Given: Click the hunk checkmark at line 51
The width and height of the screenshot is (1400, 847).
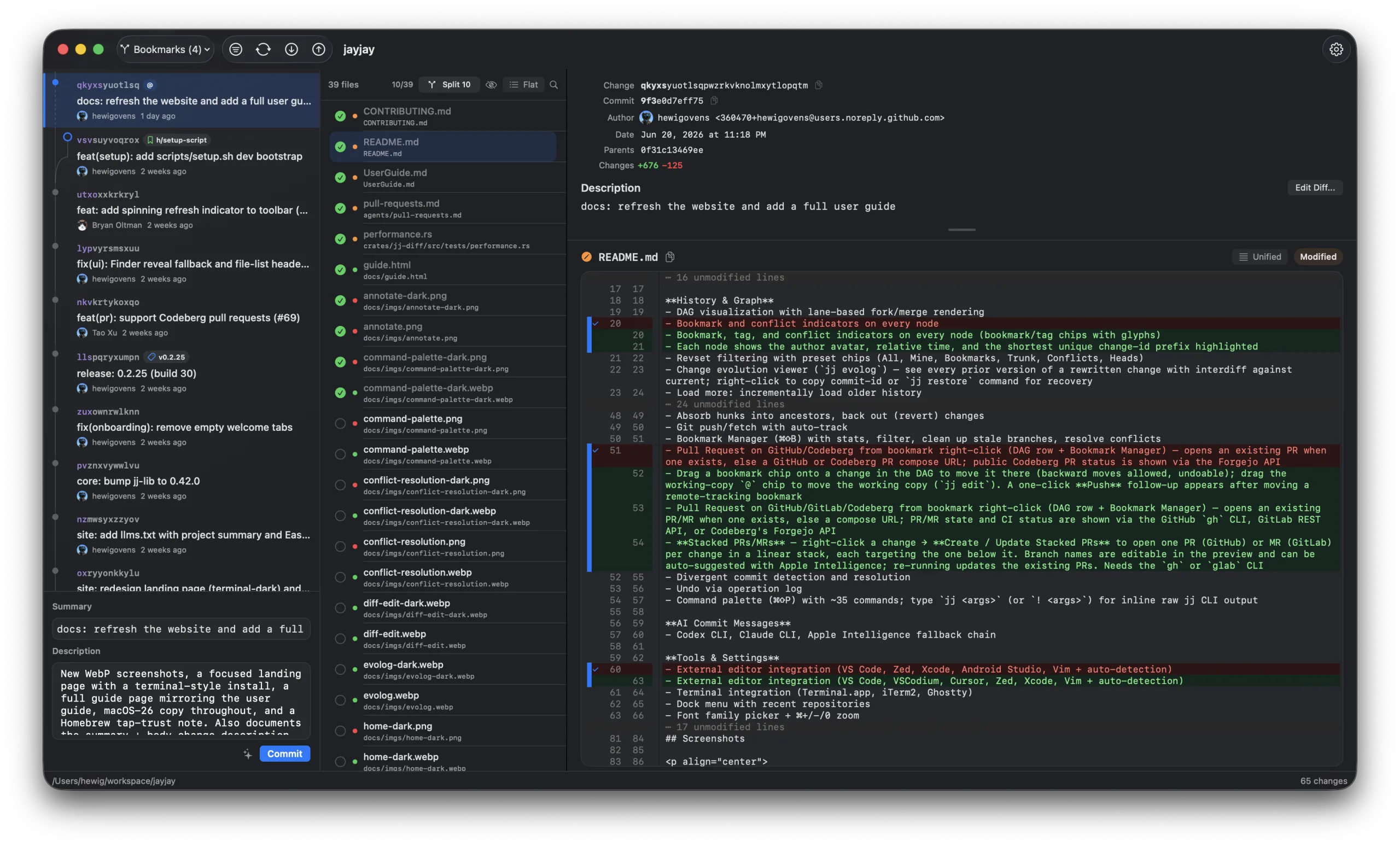Looking at the screenshot, I should pos(596,450).
